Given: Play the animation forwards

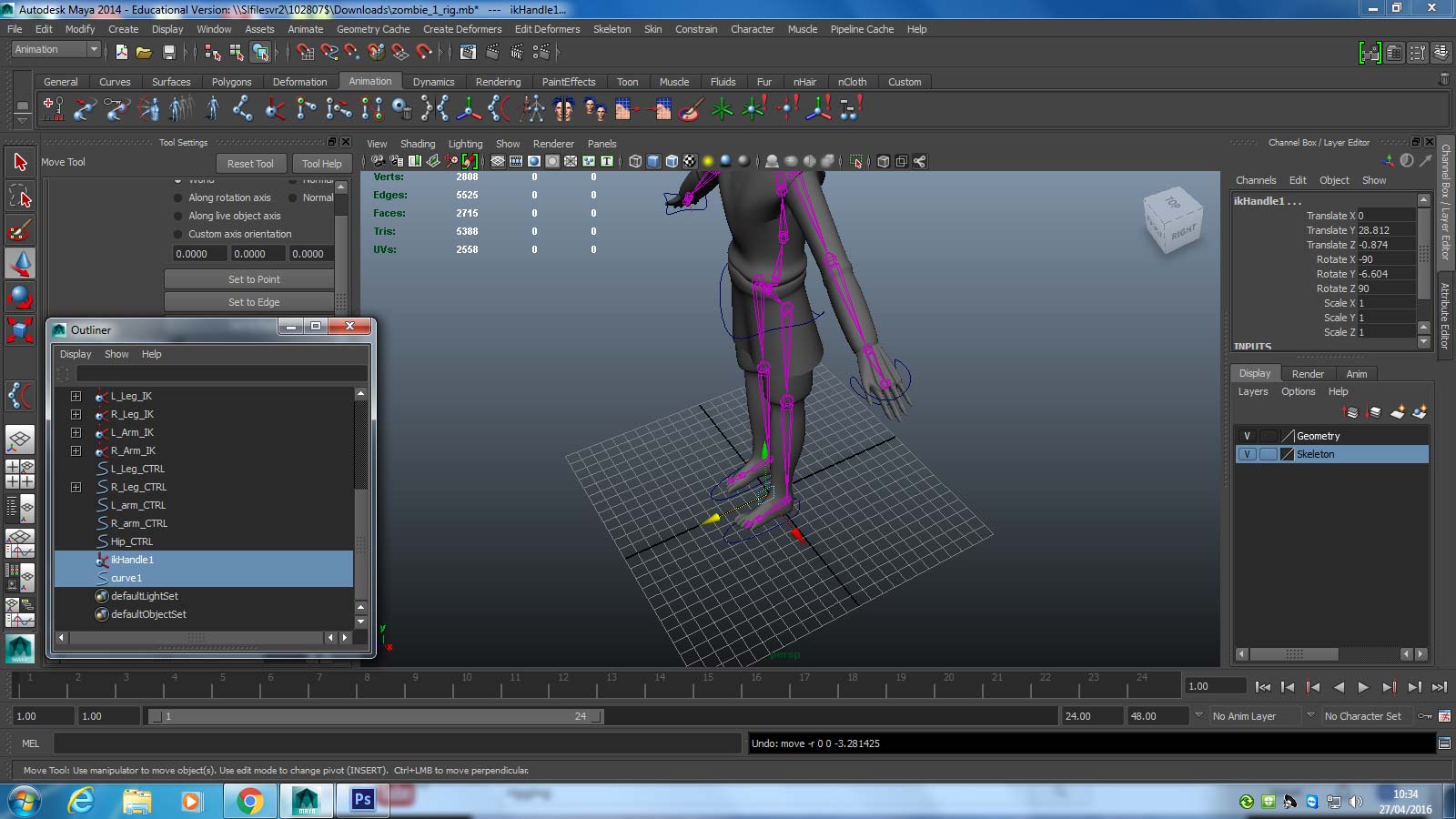Looking at the screenshot, I should [1363, 687].
